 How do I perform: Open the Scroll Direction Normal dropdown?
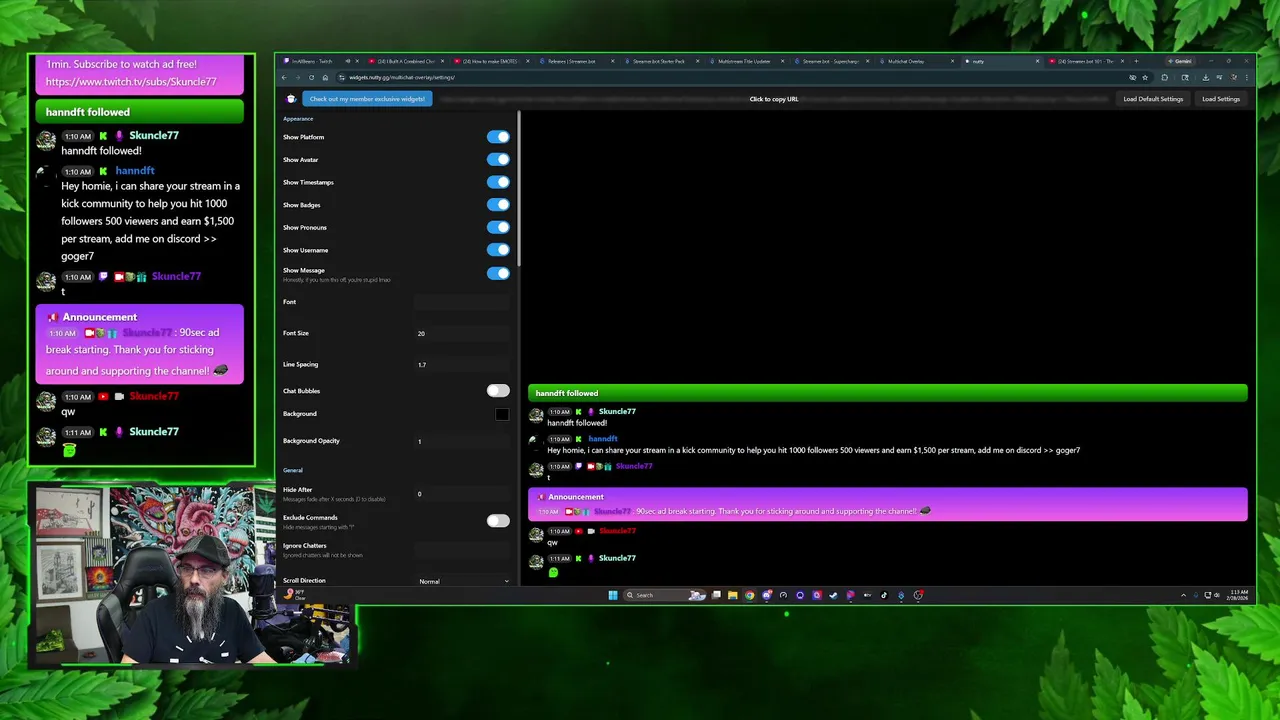463,581
